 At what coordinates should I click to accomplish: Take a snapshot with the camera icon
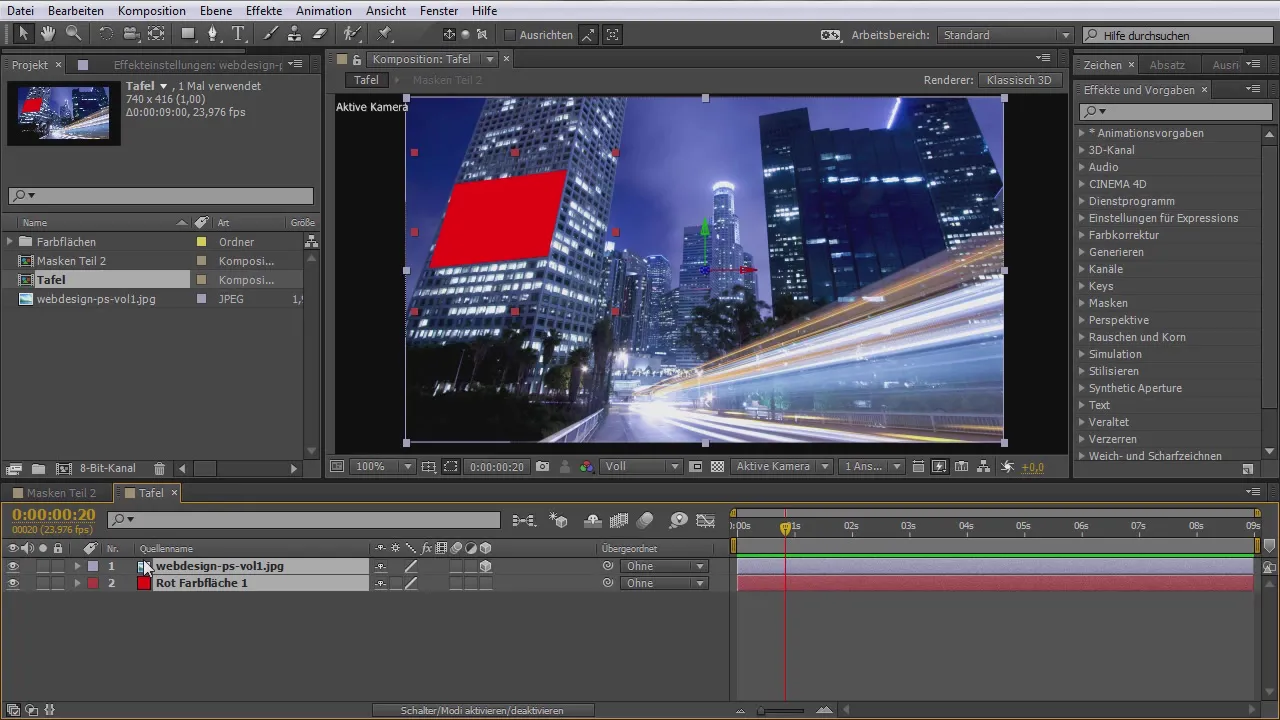pyautogui.click(x=542, y=467)
